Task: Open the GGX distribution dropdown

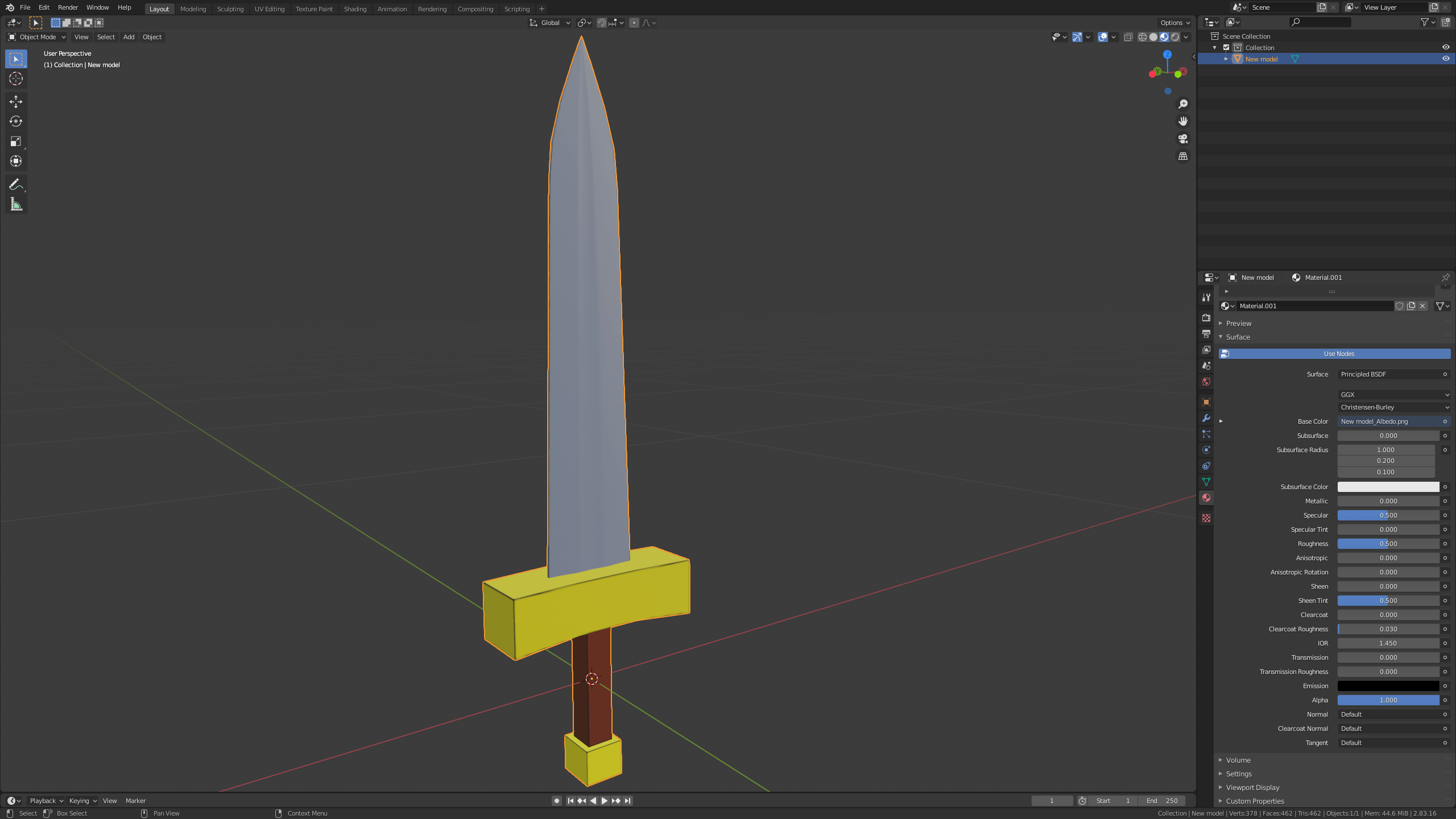Action: point(1393,394)
